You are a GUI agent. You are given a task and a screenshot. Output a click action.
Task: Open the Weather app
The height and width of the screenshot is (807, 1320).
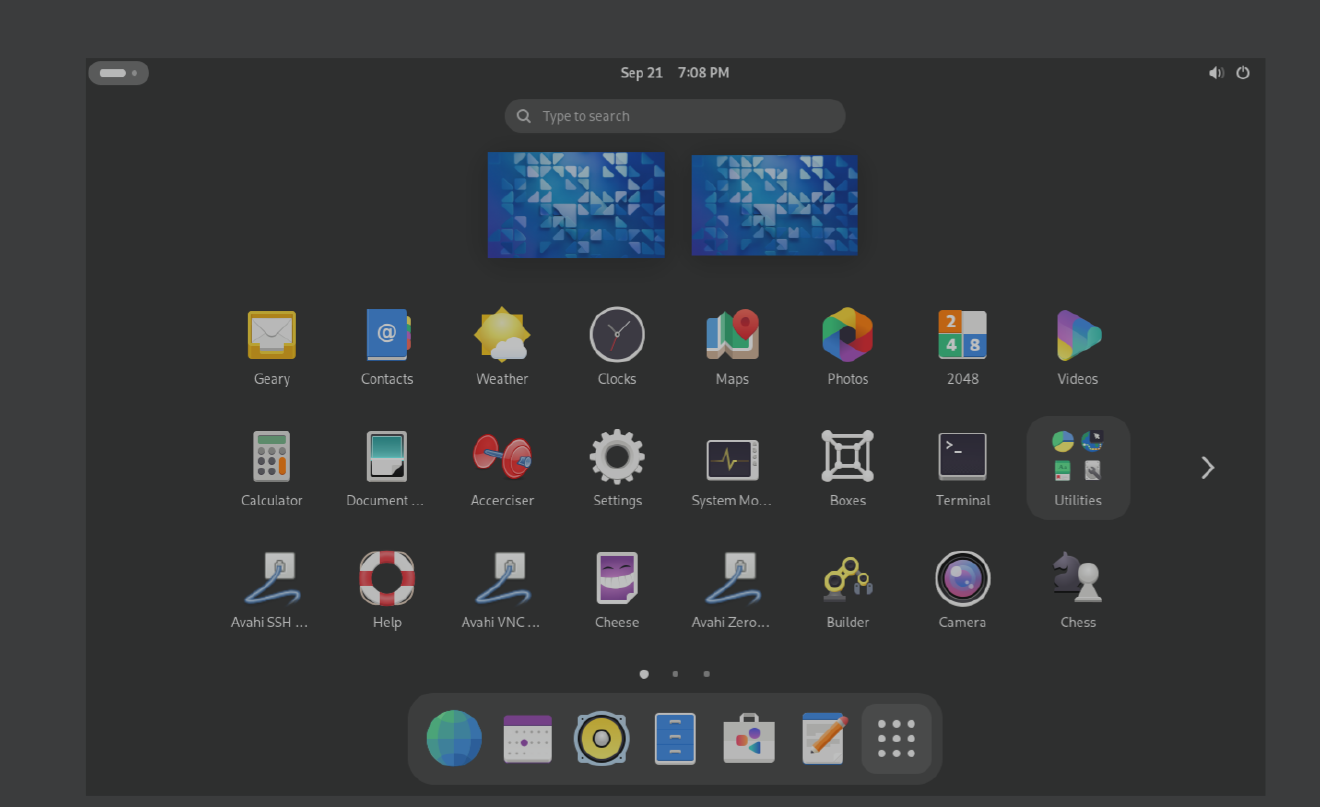501,345
